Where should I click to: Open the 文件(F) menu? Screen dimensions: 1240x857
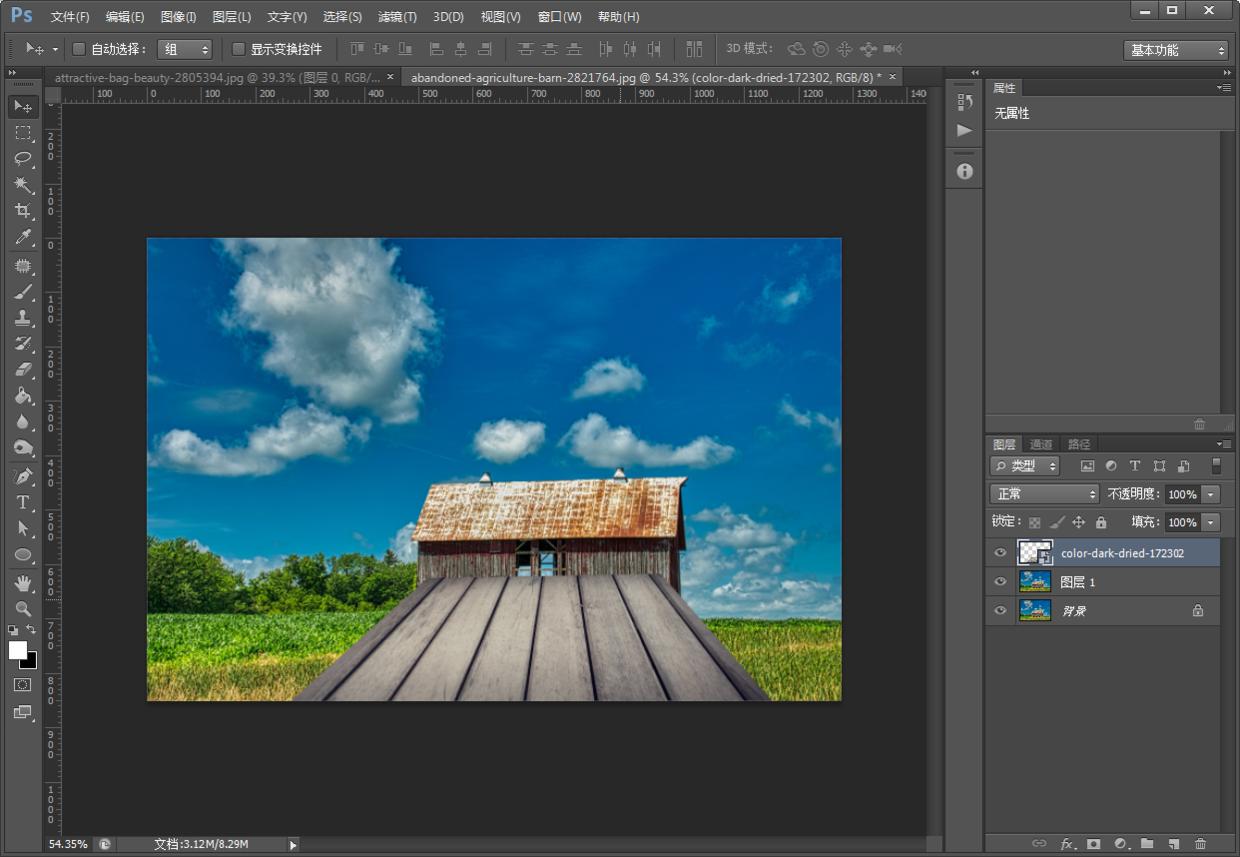pyautogui.click(x=70, y=17)
